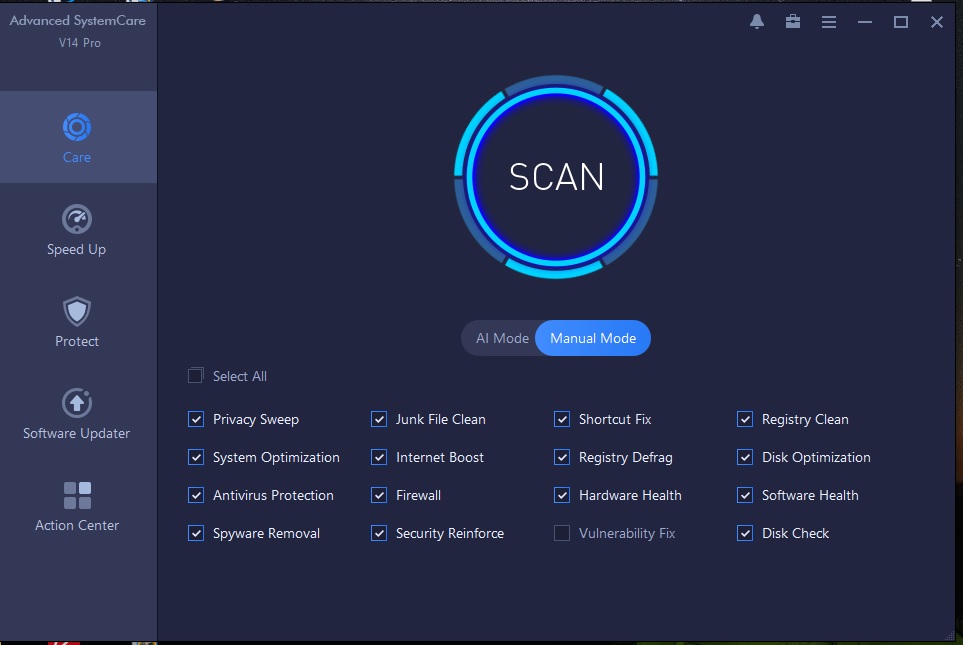Screen dimensions: 963x645
Task: Minimize the Advanced SystemCare window
Action: [865, 22]
